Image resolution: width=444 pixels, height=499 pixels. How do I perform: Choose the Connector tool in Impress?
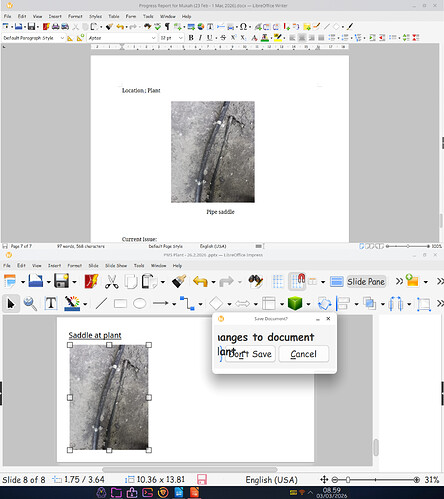coord(187,304)
